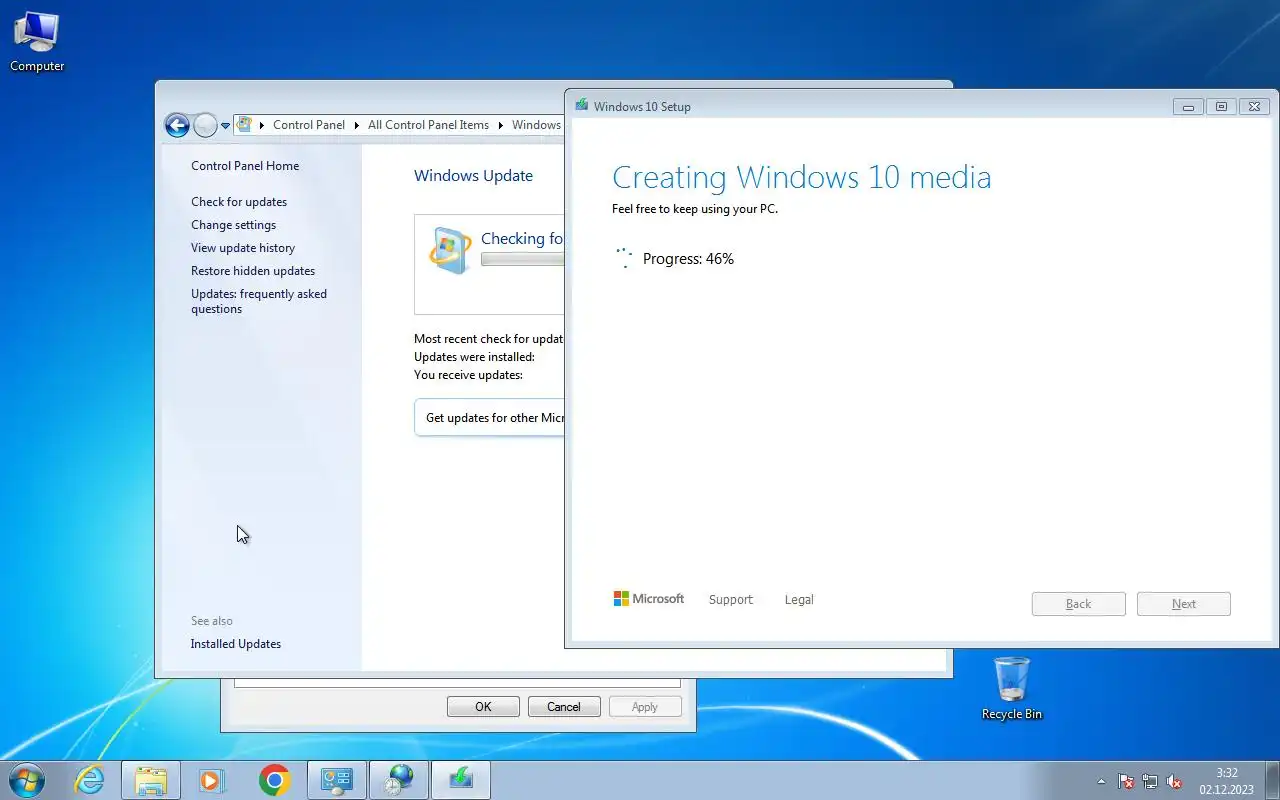
Task: Click the 'You receive updates:' text
Action: click(468, 375)
